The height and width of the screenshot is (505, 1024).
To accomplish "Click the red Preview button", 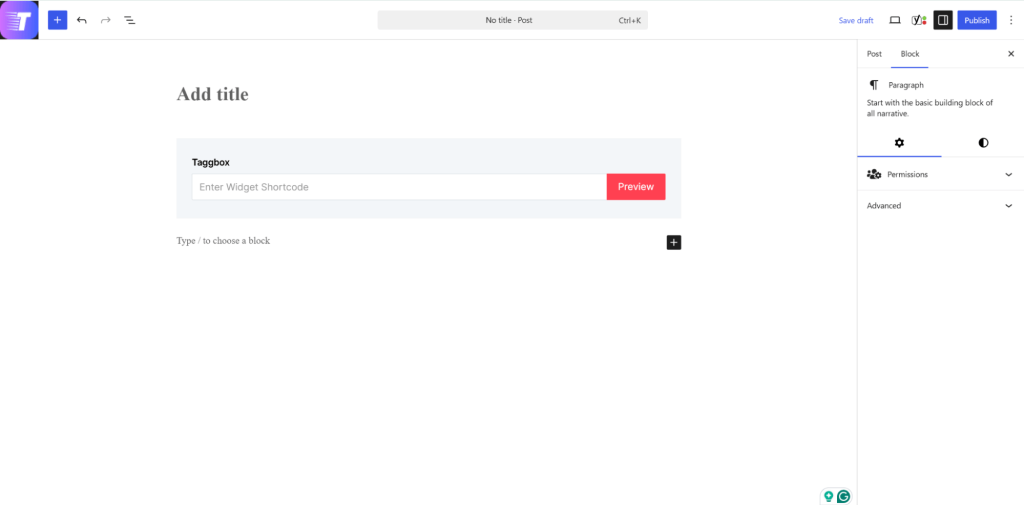I will (636, 187).
